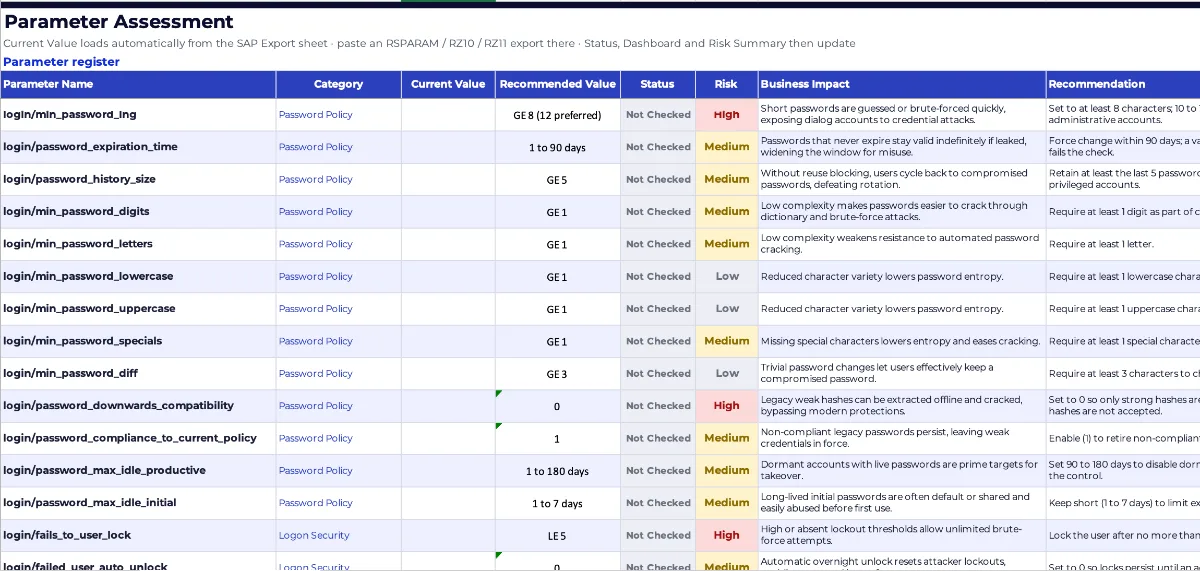Select the Not Checked status for min_password_uppercase

(x=658, y=309)
